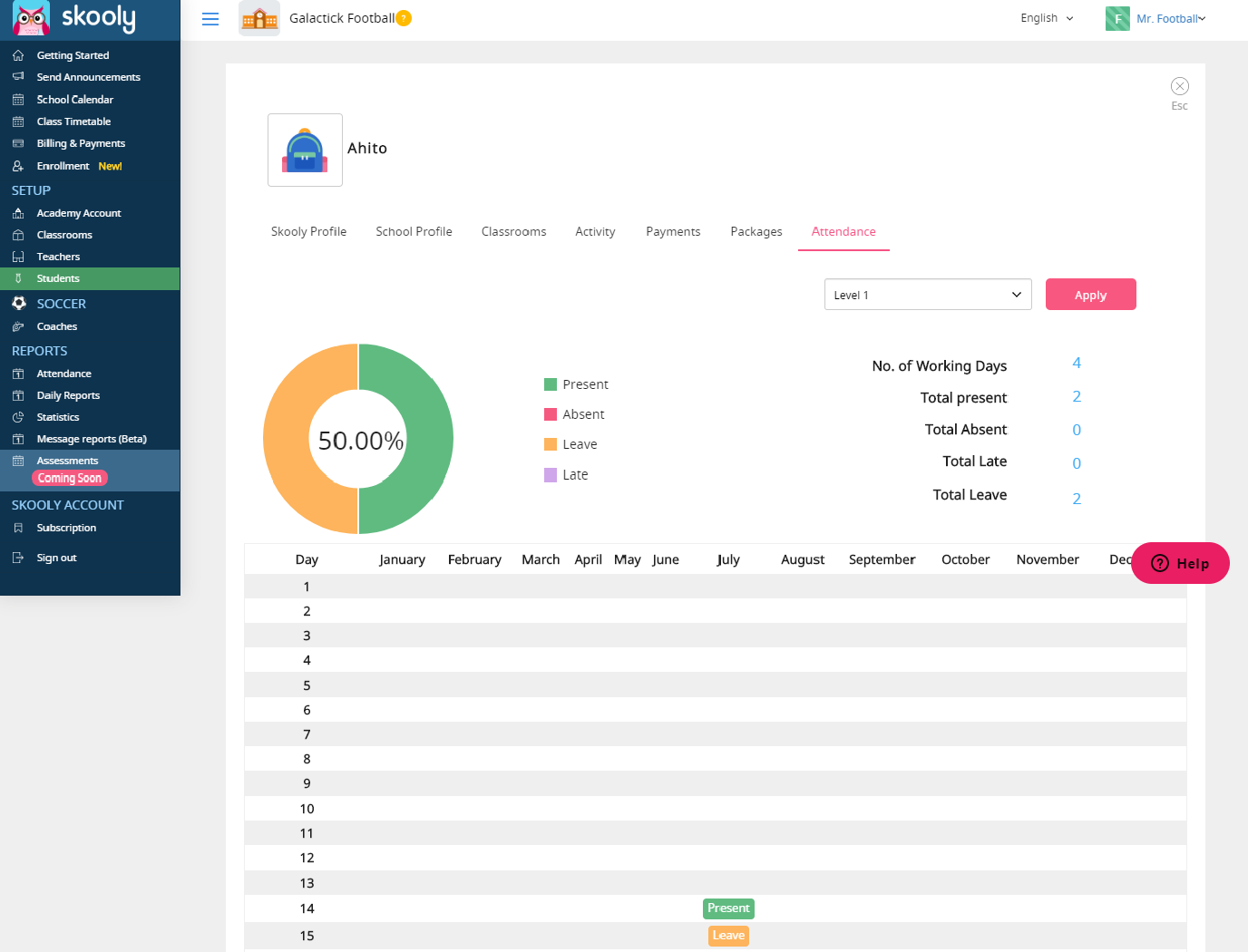Screen dimensions: 1248x952
Task: Open the Help chat button
Action: 1180,563
